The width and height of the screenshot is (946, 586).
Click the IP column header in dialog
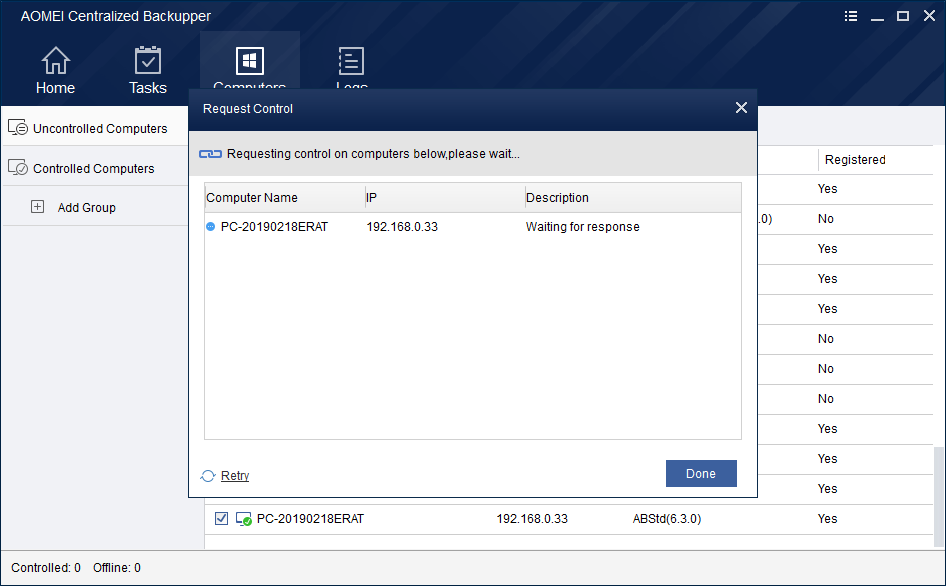[445, 197]
